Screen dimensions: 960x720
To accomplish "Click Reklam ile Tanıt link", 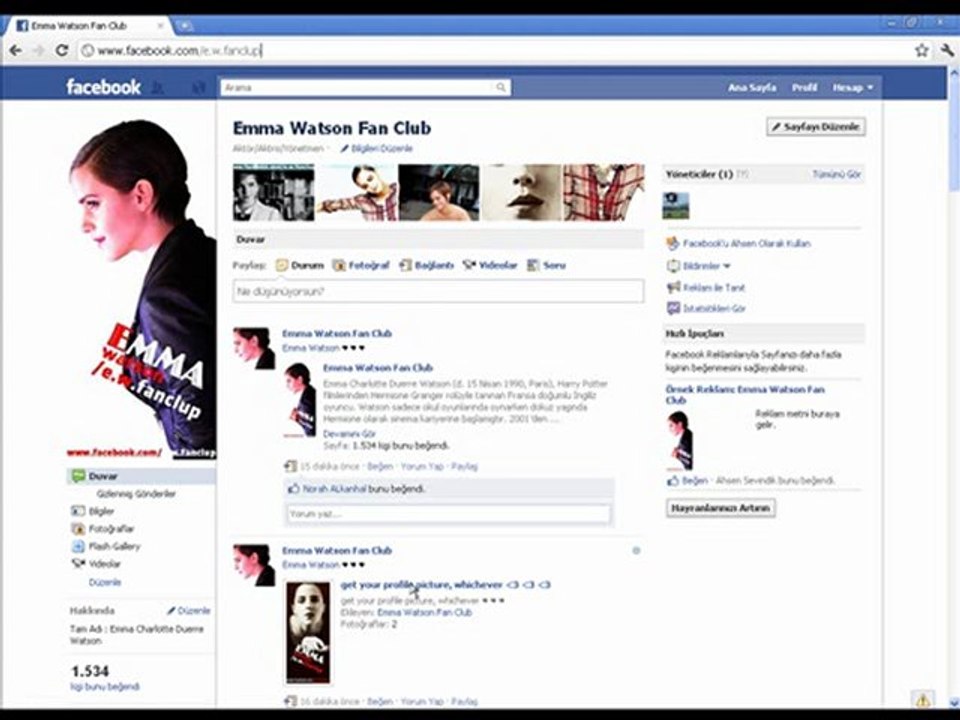I will 714,287.
